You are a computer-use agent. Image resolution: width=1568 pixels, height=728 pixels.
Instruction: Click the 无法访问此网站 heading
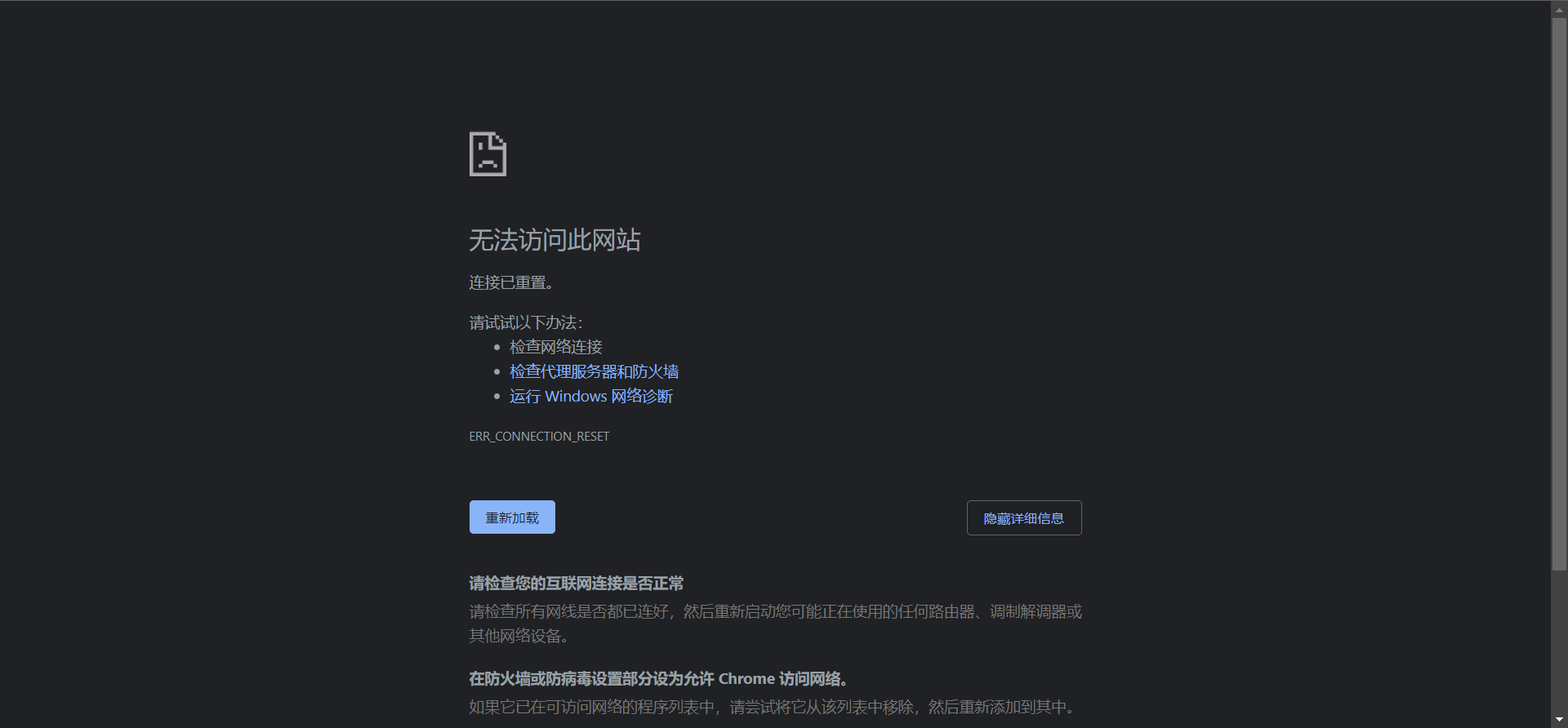click(555, 240)
